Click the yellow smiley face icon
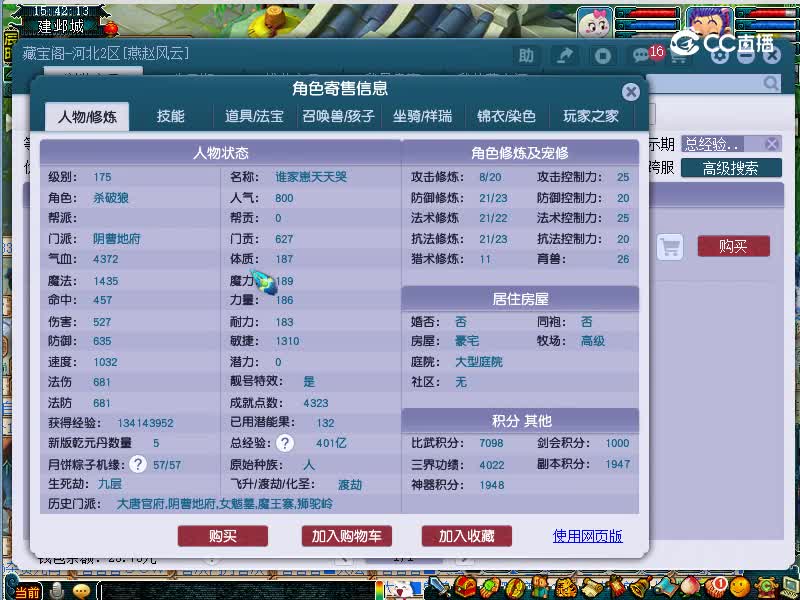 pyautogui.click(x=740, y=588)
